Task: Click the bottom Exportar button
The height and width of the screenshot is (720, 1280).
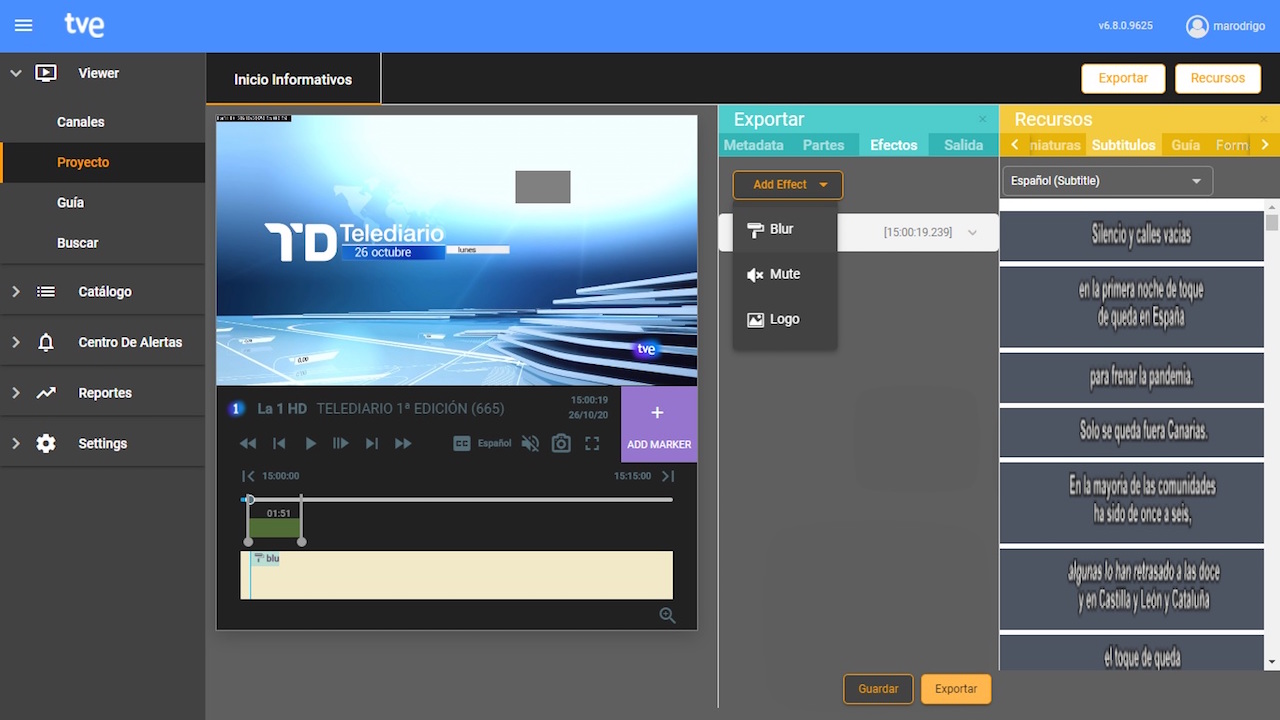Action: pyautogui.click(x=956, y=689)
